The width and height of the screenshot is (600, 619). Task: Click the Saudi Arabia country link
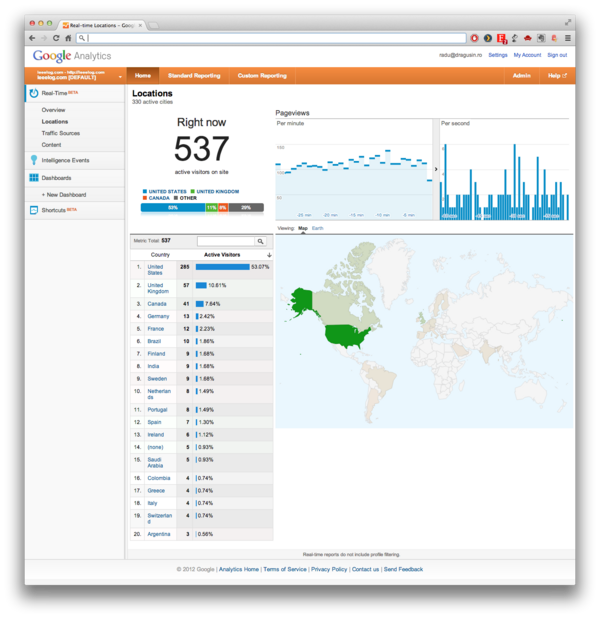pos(155,463)
